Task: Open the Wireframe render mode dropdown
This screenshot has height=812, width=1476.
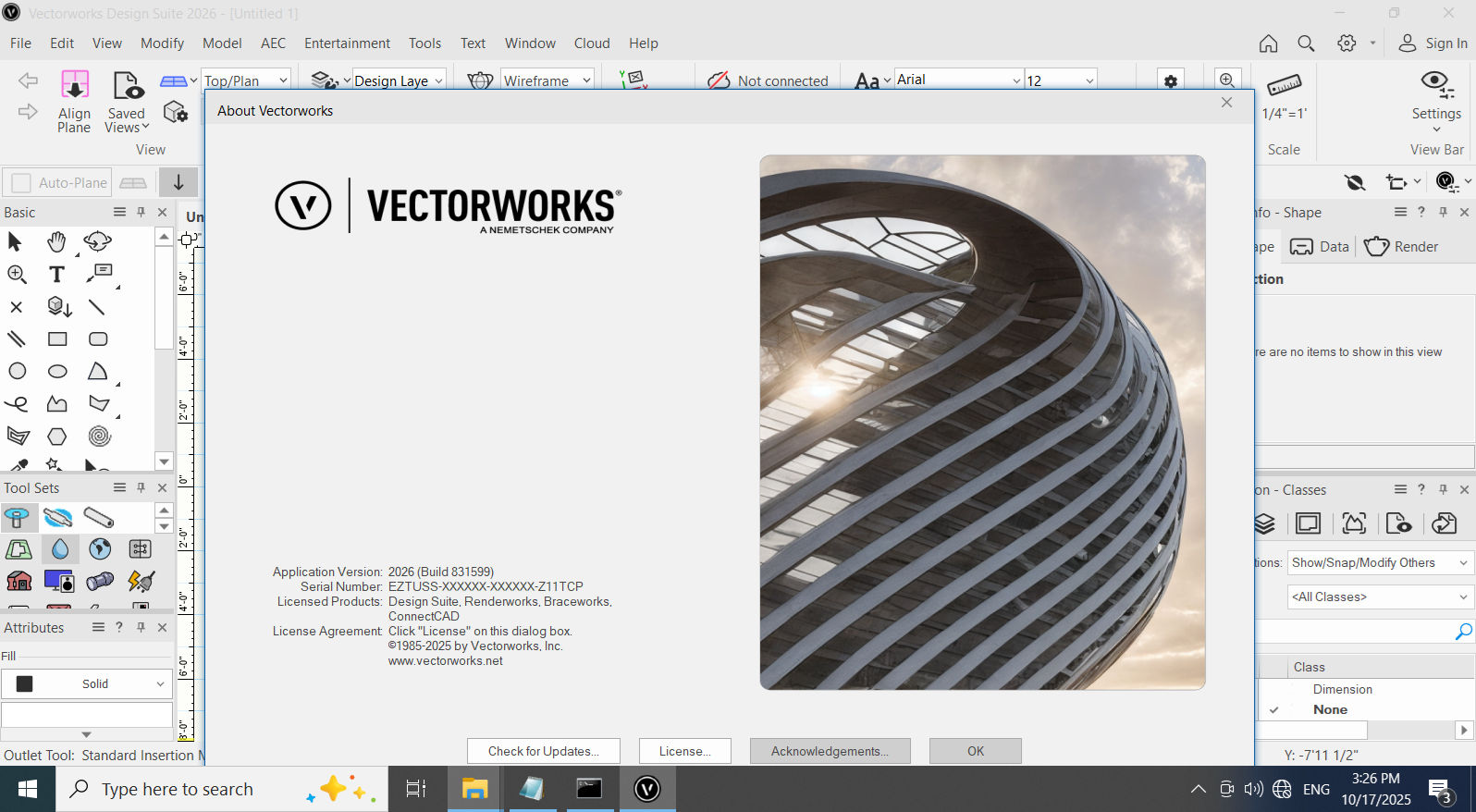Action: coord(547,80)
